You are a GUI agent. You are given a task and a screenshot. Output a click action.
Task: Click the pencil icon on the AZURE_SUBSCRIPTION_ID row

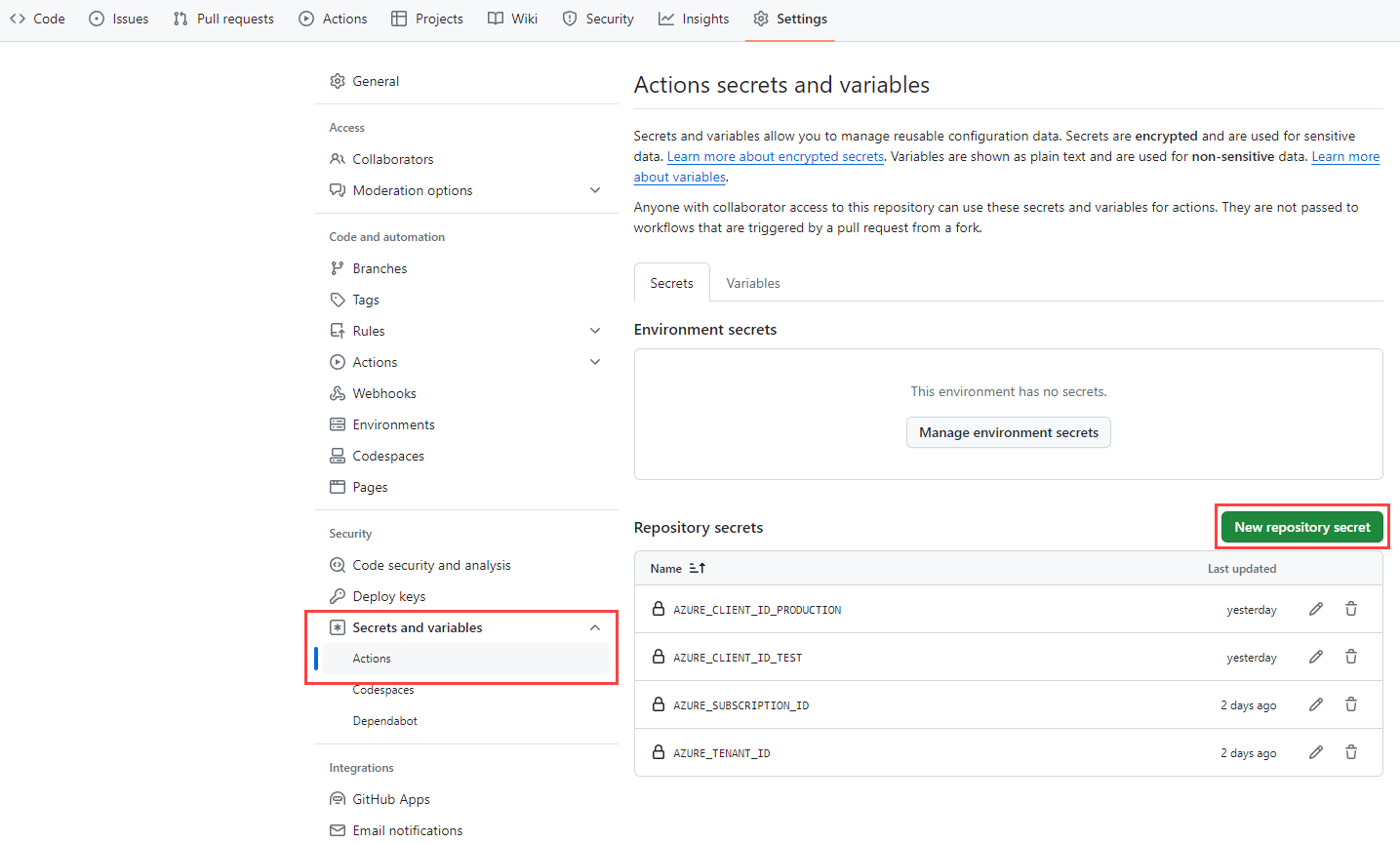tap(1316, 704)
